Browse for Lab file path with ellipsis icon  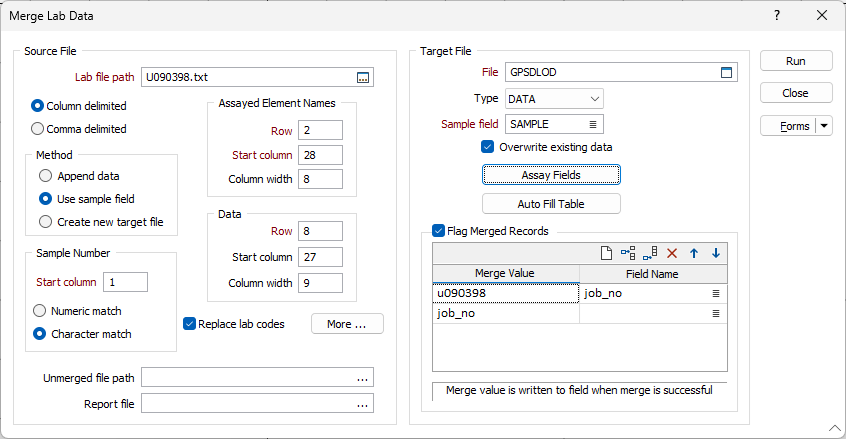click(x=363, y=77)
